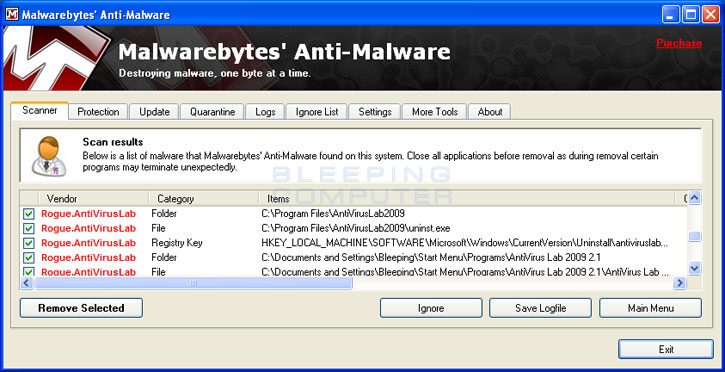Open the Protection tab
The height and width of the screenshot is (372, 725).
98,112
